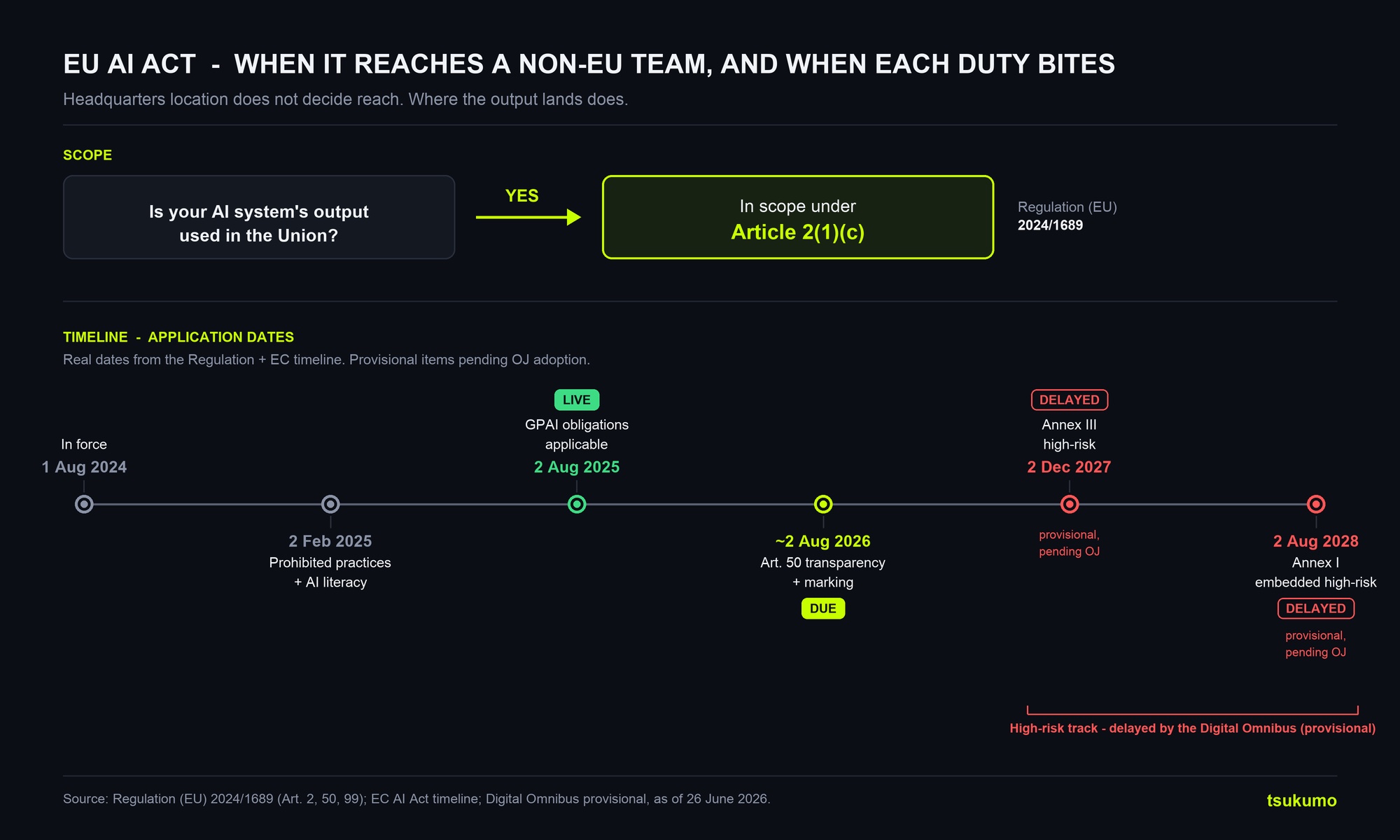Click the 'Is your AI system's output' box

tap(259, 217)
